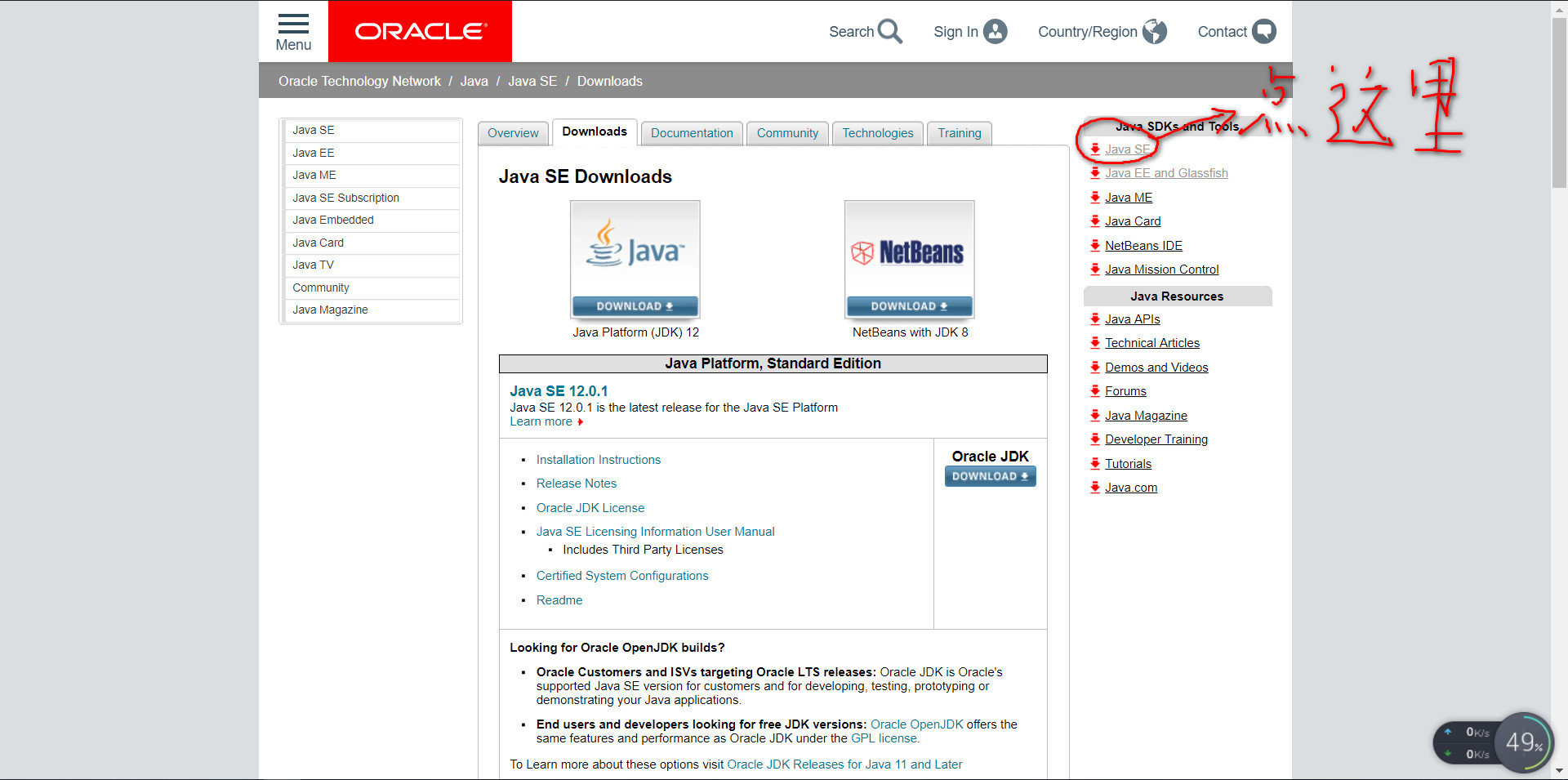Click Oracle Technology Network breadcrumb
The image size is (1568, 780).
(359, 81)
